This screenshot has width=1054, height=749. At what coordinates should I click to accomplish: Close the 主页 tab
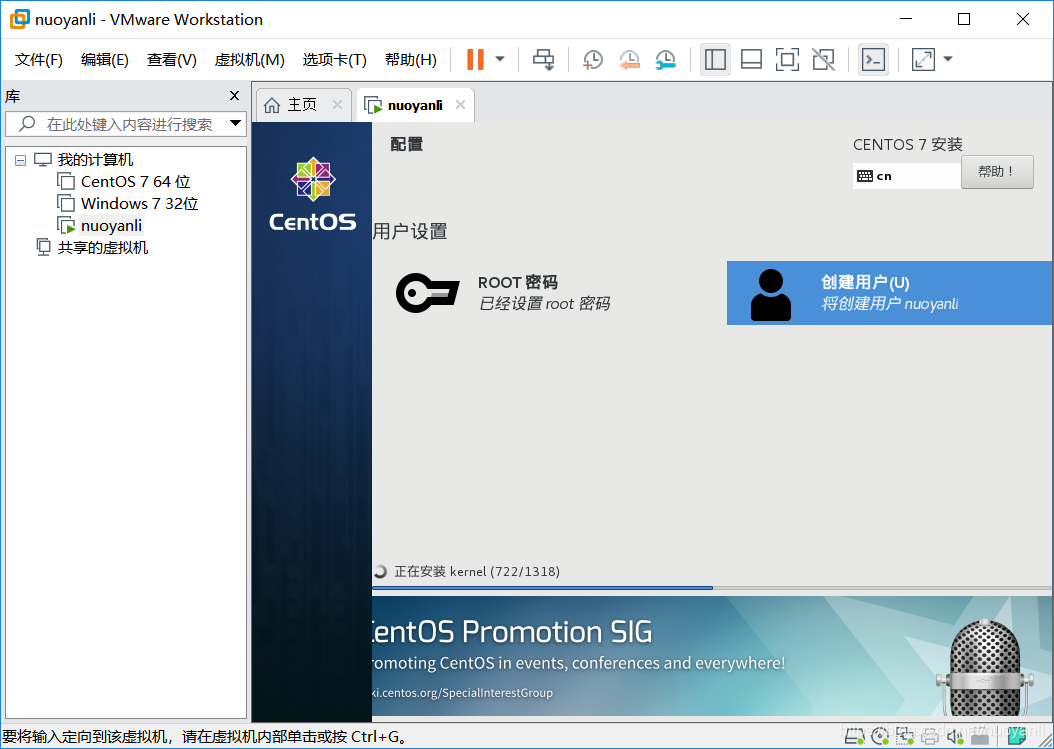337,104
